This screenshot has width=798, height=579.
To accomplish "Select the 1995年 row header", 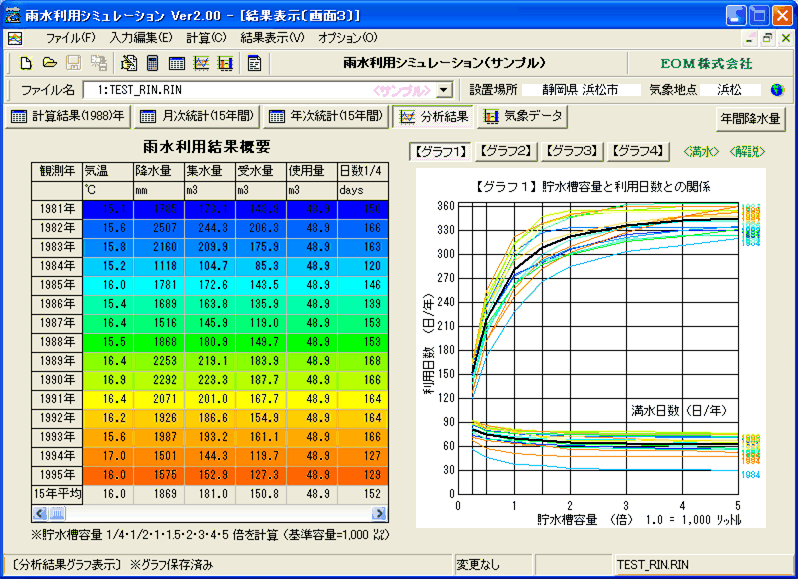I will pyautogui.click(x=57, y=475).
